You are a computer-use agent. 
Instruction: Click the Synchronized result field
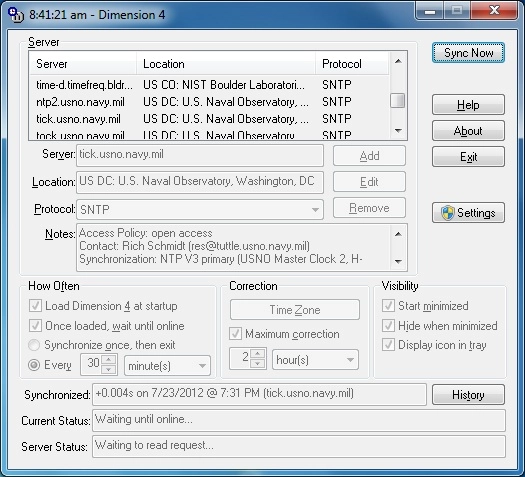point(259,394)
